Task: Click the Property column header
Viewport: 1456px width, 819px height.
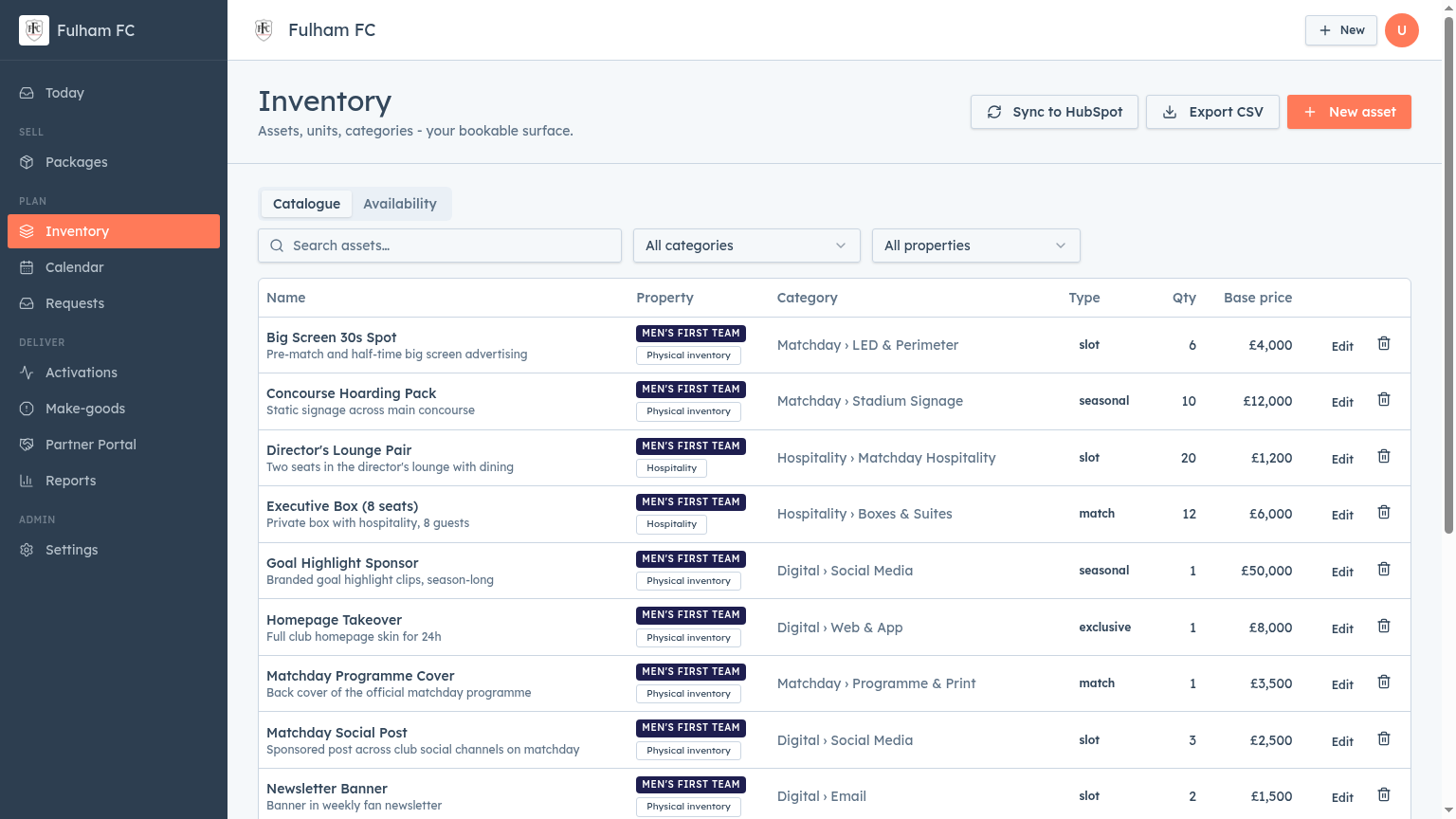Action: pos(665,298)
